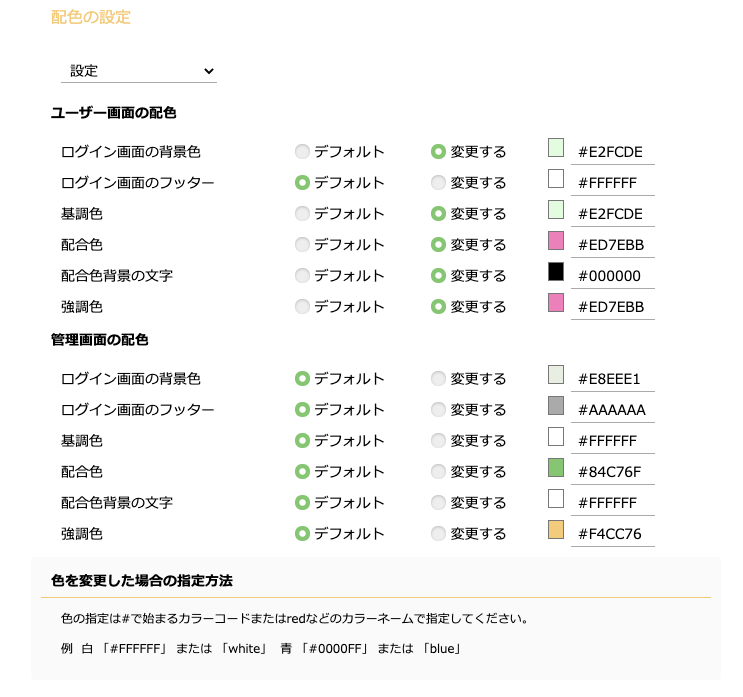
Task: Select 変更する for admin 配合色
Action: (438, 471)
